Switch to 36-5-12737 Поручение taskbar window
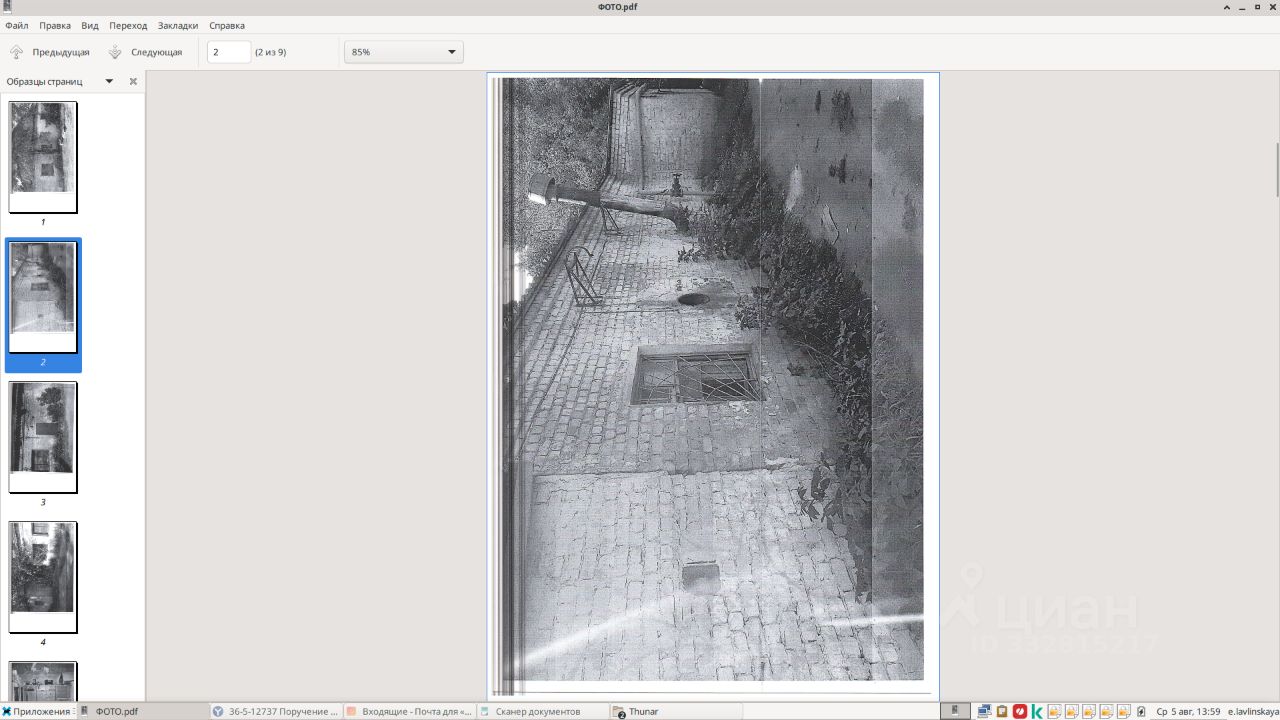Image resolution: width=1280 pixels, height=720 pixels. [x=276, y=711]
